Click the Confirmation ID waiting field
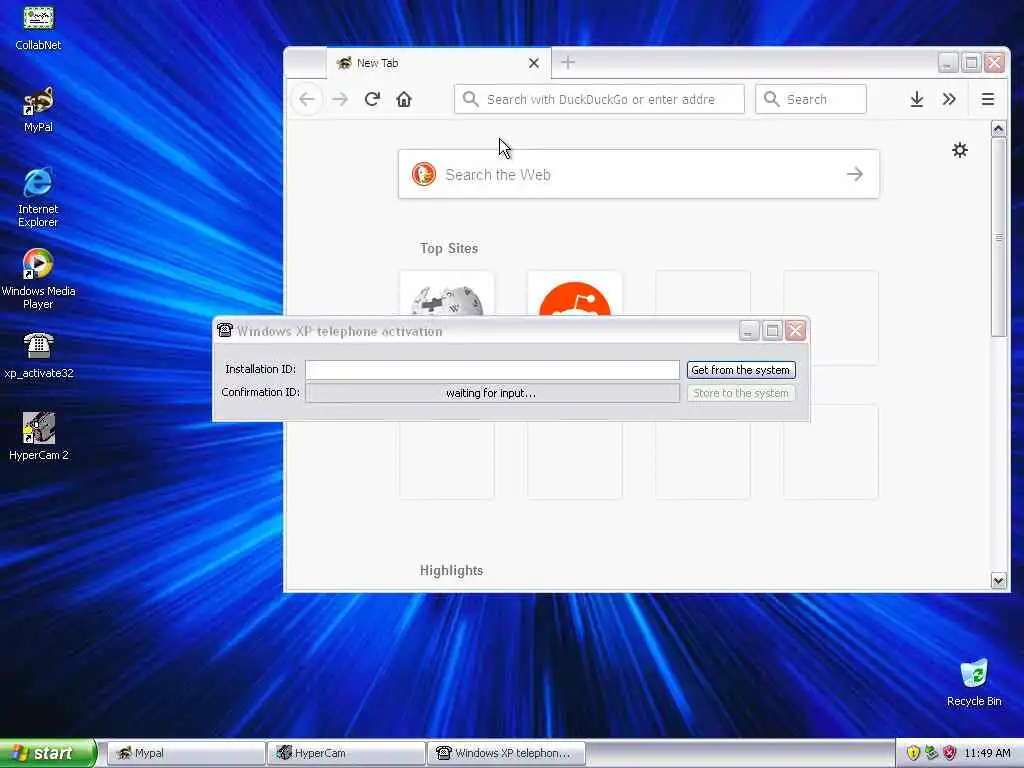 click(492, 393)
